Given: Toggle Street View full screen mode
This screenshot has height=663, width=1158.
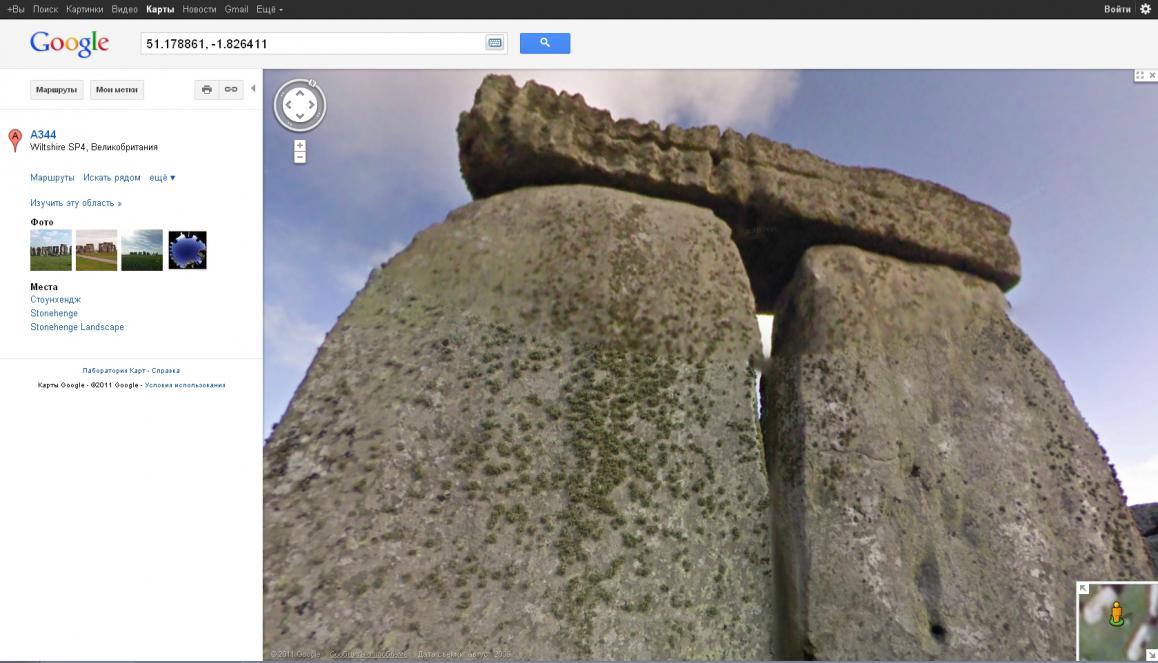Looking at the screenshot, I should pyautogui.click(x=1139, y=75).
